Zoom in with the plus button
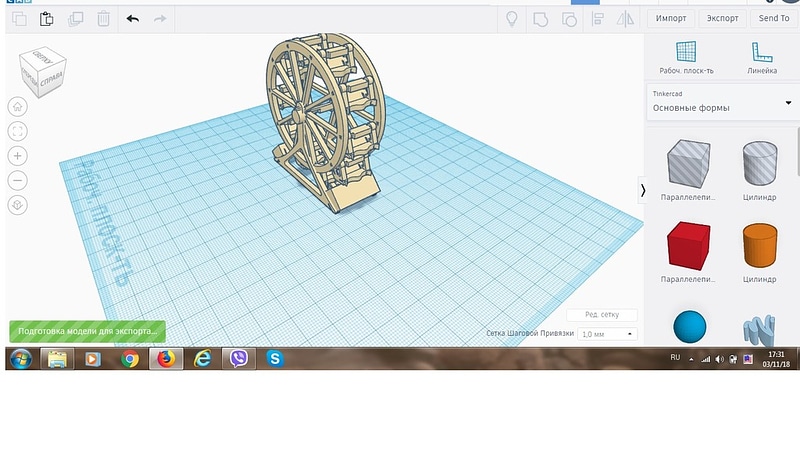The image size is (800, 450). pyautogui.click(x=17, y=156)
